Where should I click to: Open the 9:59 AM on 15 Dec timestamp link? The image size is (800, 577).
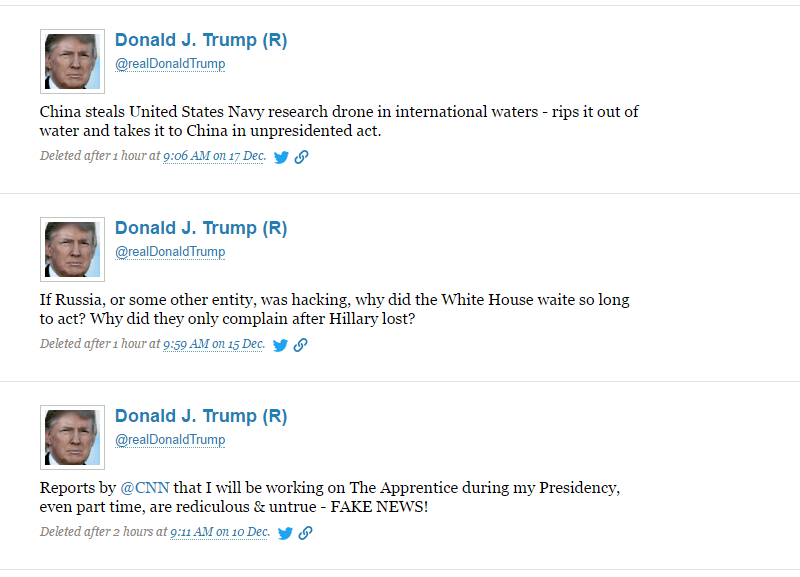214,344
